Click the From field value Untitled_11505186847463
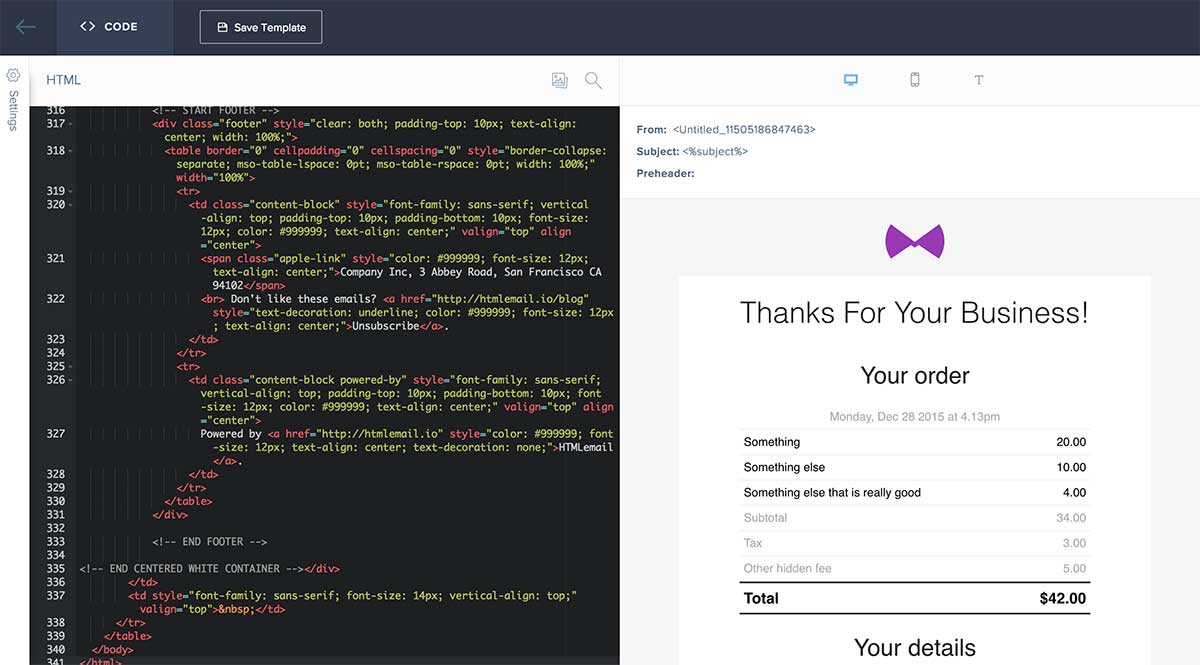Image resolution: width=1200 pixels, height=665 pixels. click(744, 130)
